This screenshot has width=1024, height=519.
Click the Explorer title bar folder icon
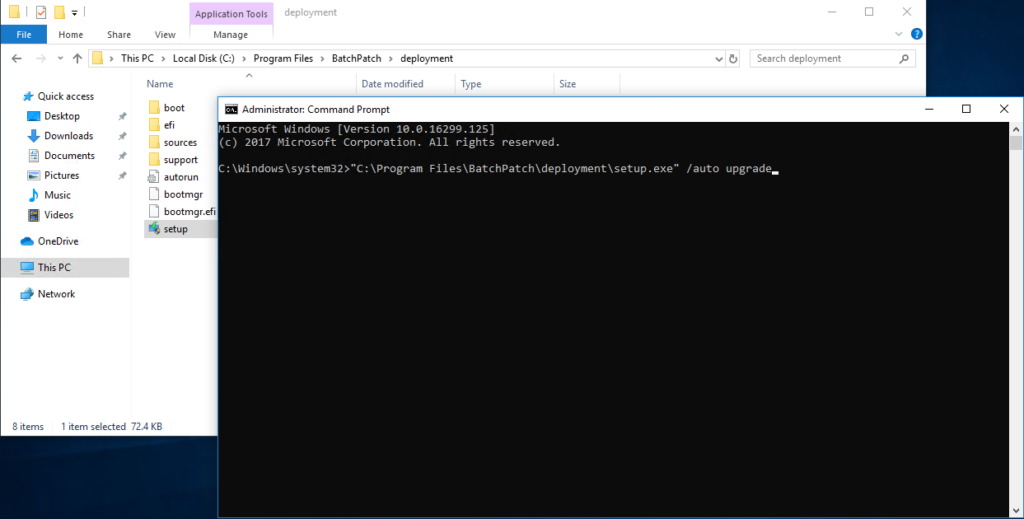pyautogui.click(x=14, y=12)
